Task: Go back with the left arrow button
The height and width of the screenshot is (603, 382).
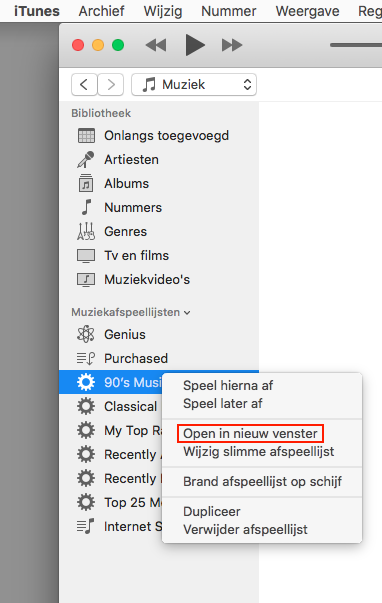Action: 84,85
